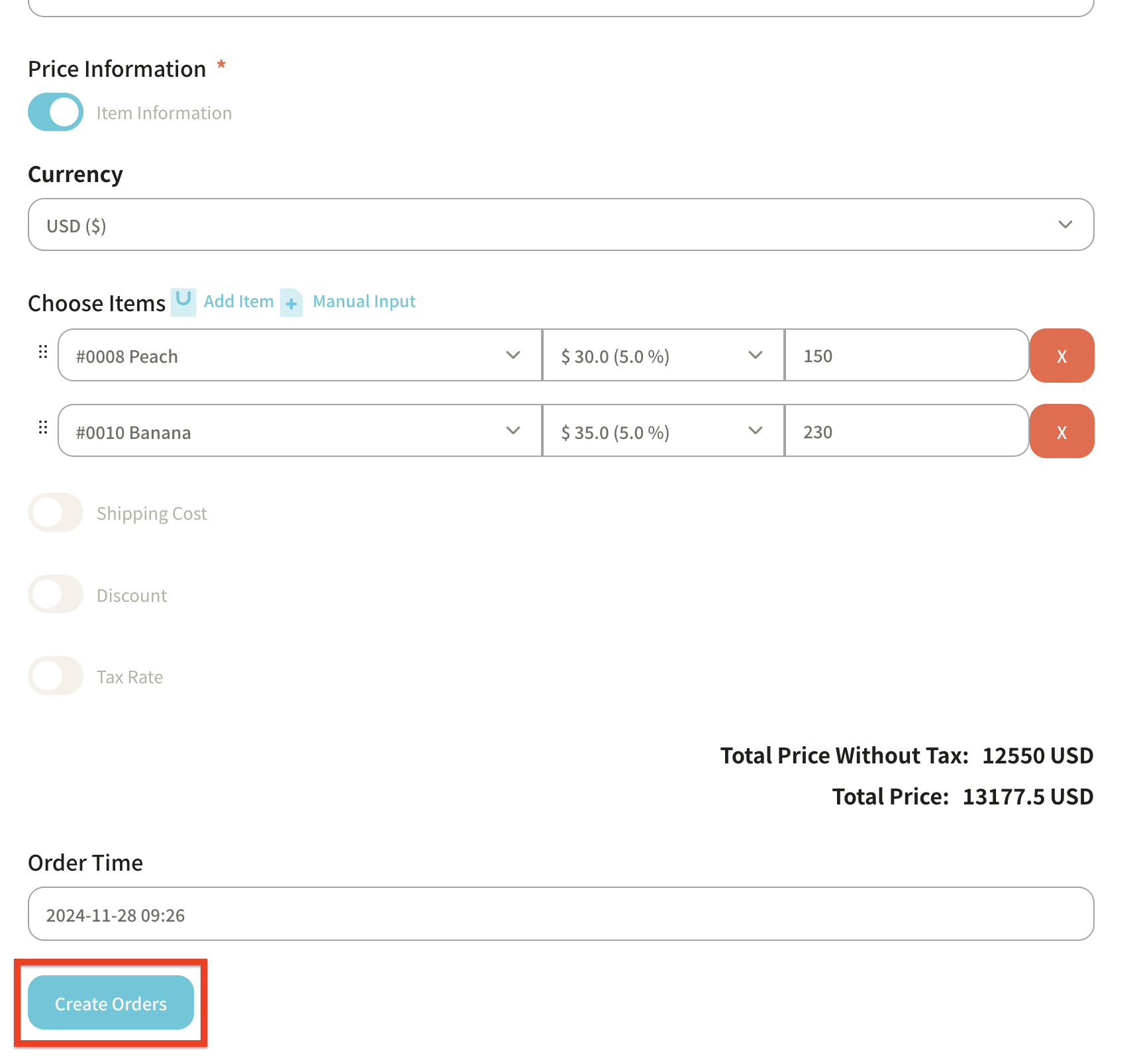The image size is (1133, 1064).
Task: Click the Add Item magnet icon
Action: pos(183,302)
